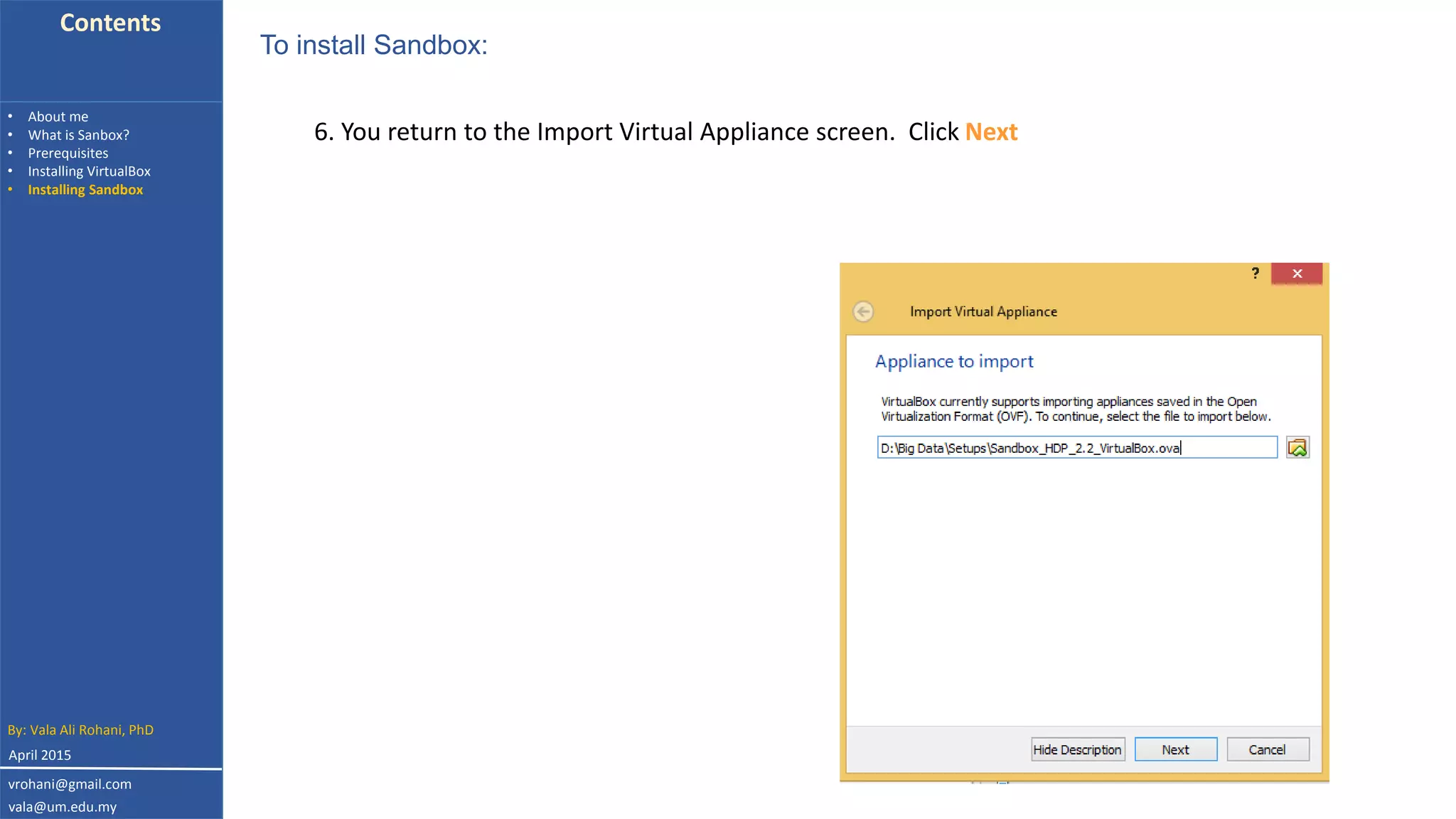Select 'What is Sanbox?' in Contents
This screenshot has height=819, width=1456.
pos(79,135)
